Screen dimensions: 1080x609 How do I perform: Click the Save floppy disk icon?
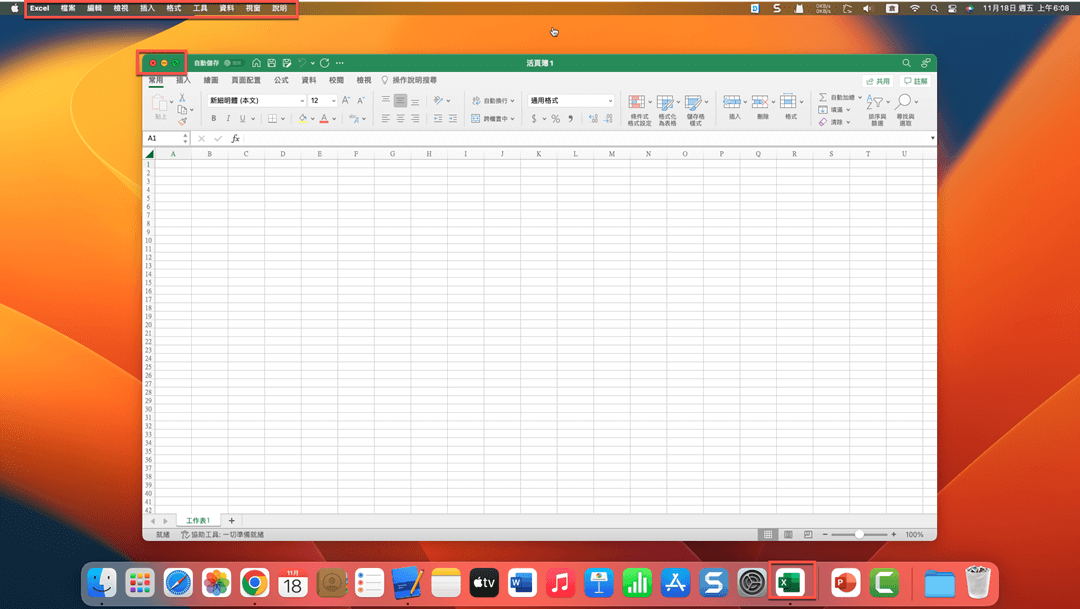tap(271, 63)
